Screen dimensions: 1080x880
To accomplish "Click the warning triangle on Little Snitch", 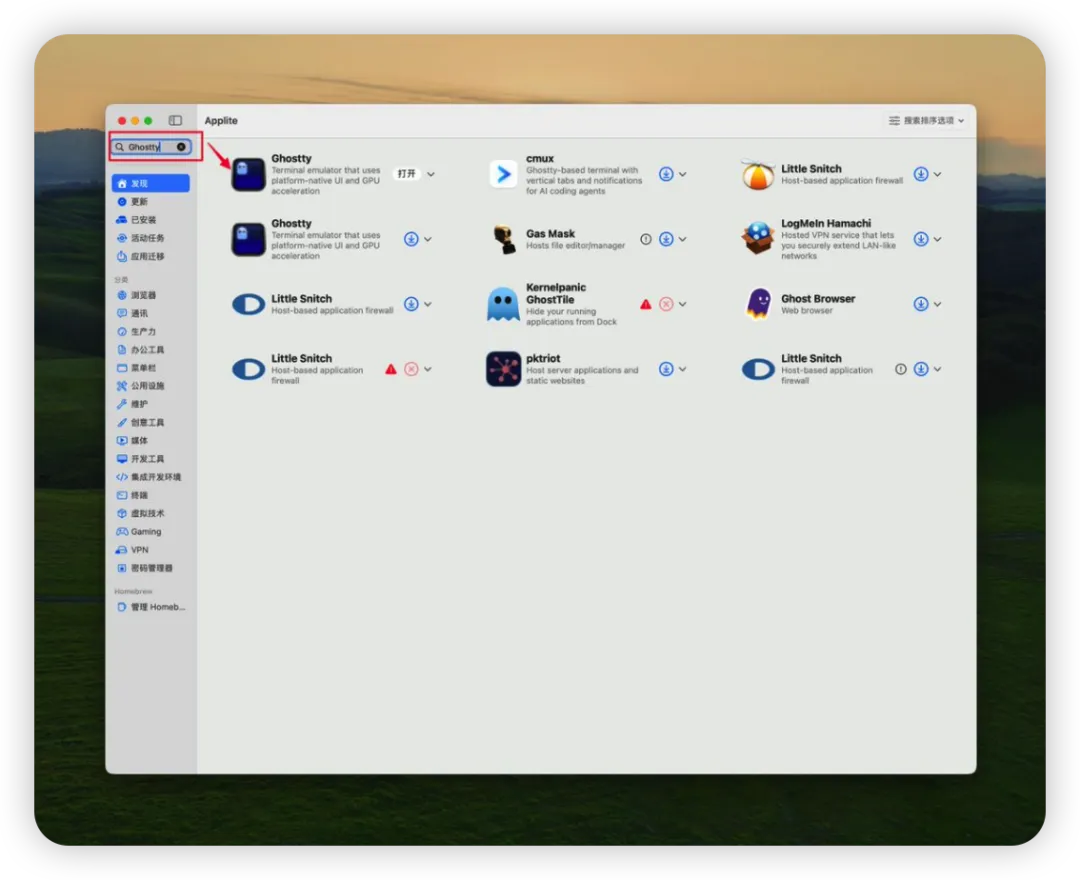I will click(391, 369).
